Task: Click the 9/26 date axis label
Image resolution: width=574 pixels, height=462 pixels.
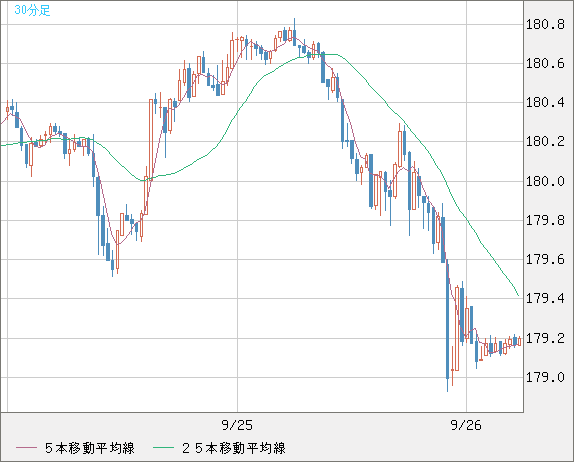Action: pyautogui.click(x=466, y=425)
